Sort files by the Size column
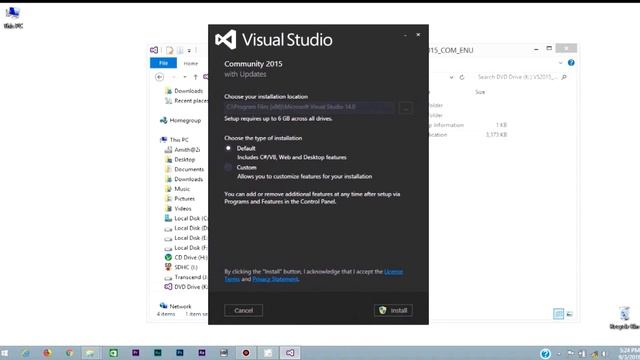 point(480,92)
